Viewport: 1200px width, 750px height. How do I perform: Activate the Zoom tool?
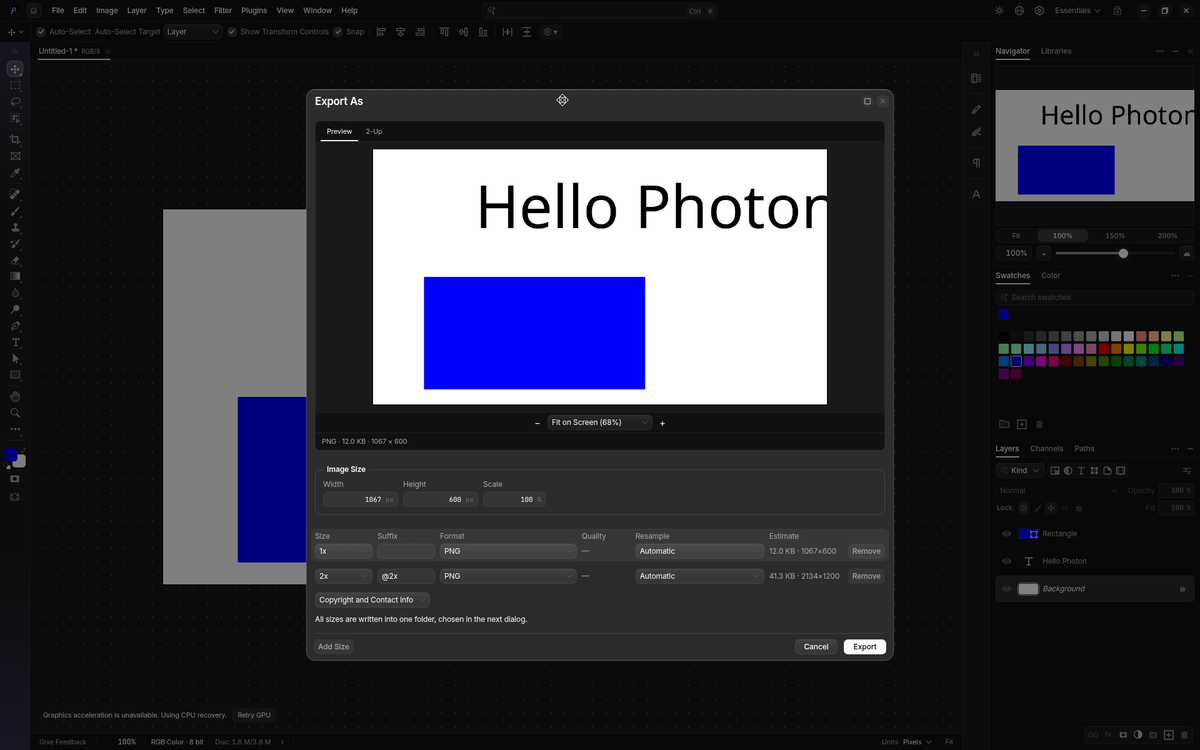pos(15,412)
